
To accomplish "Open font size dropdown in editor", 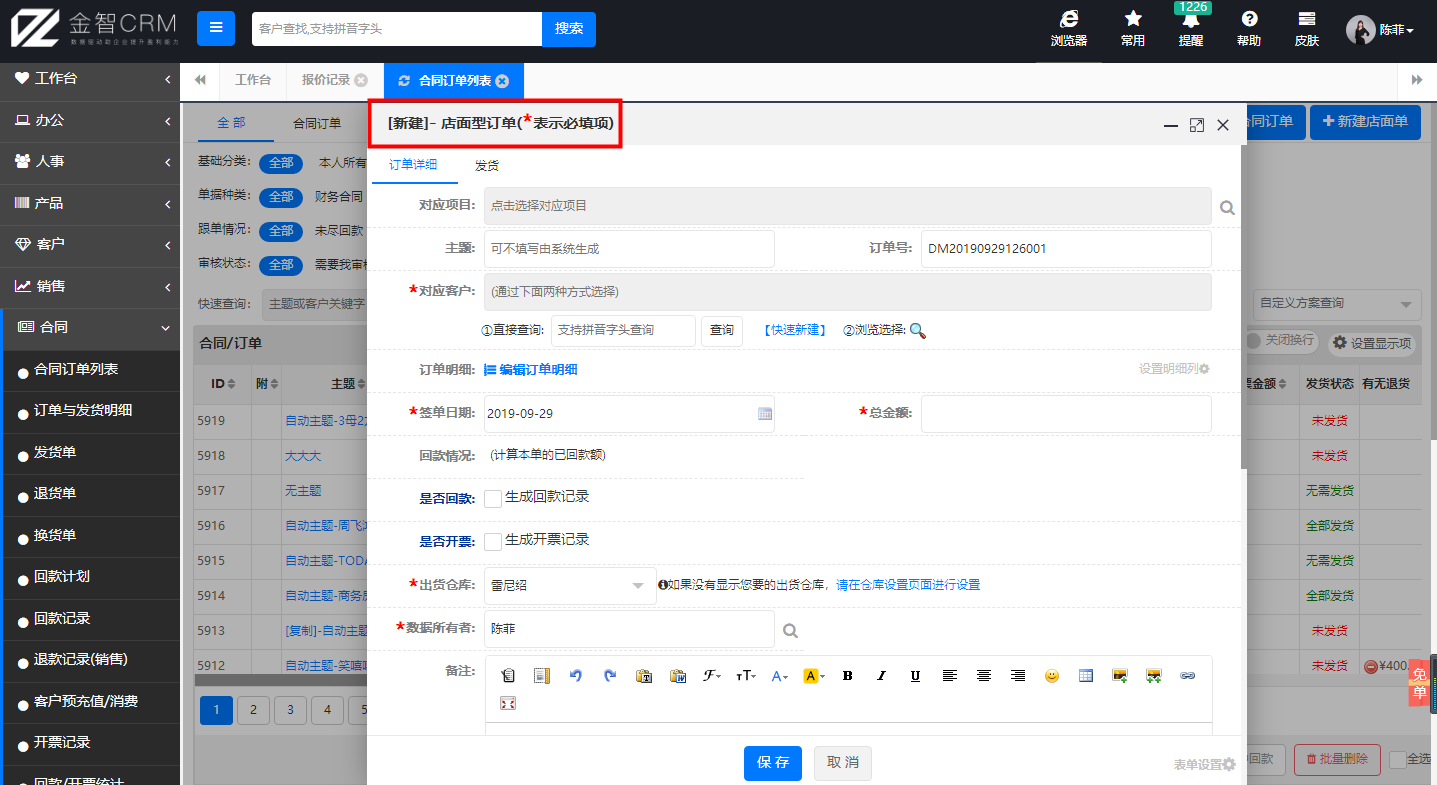I will click(x=746, y=676).
